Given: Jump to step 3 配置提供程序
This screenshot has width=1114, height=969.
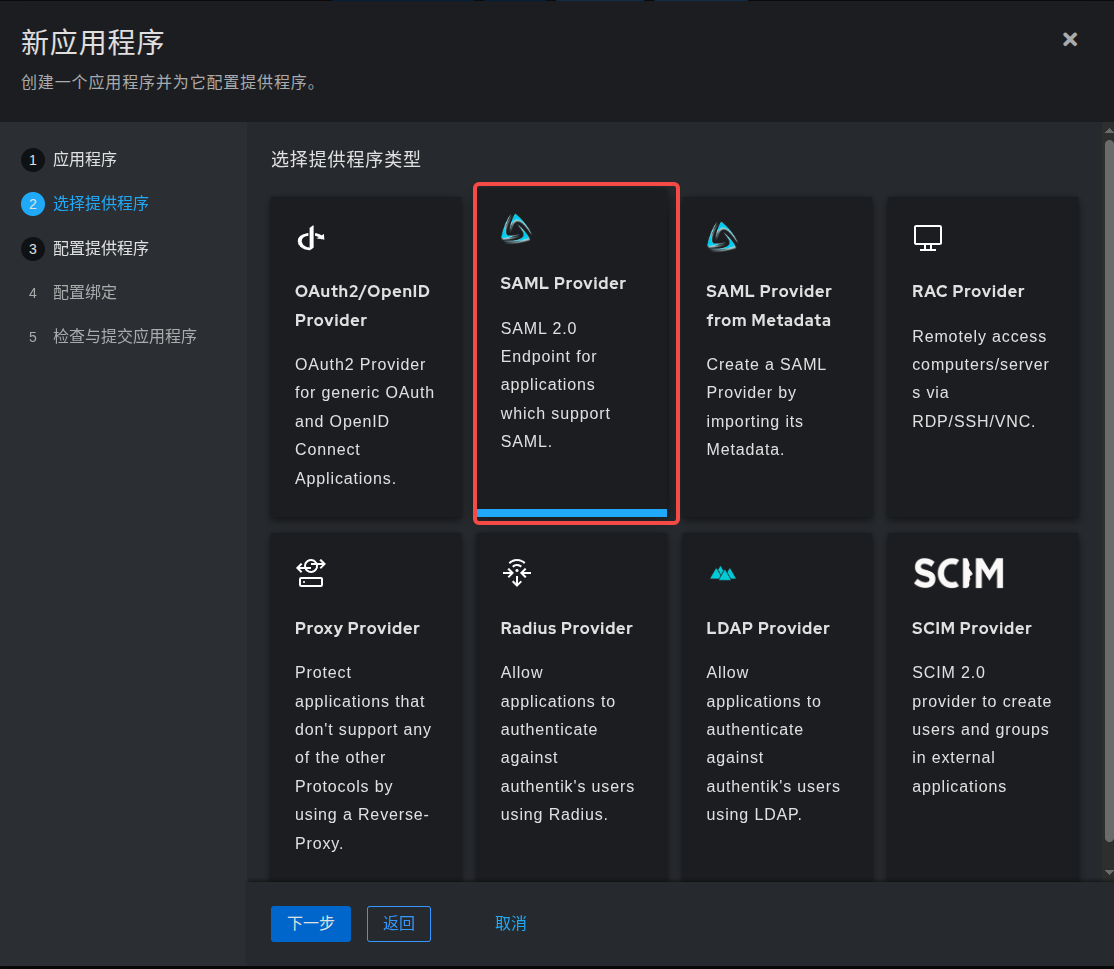Looking at the screenshot, I should pyautogui.click(x=85, y=249).
